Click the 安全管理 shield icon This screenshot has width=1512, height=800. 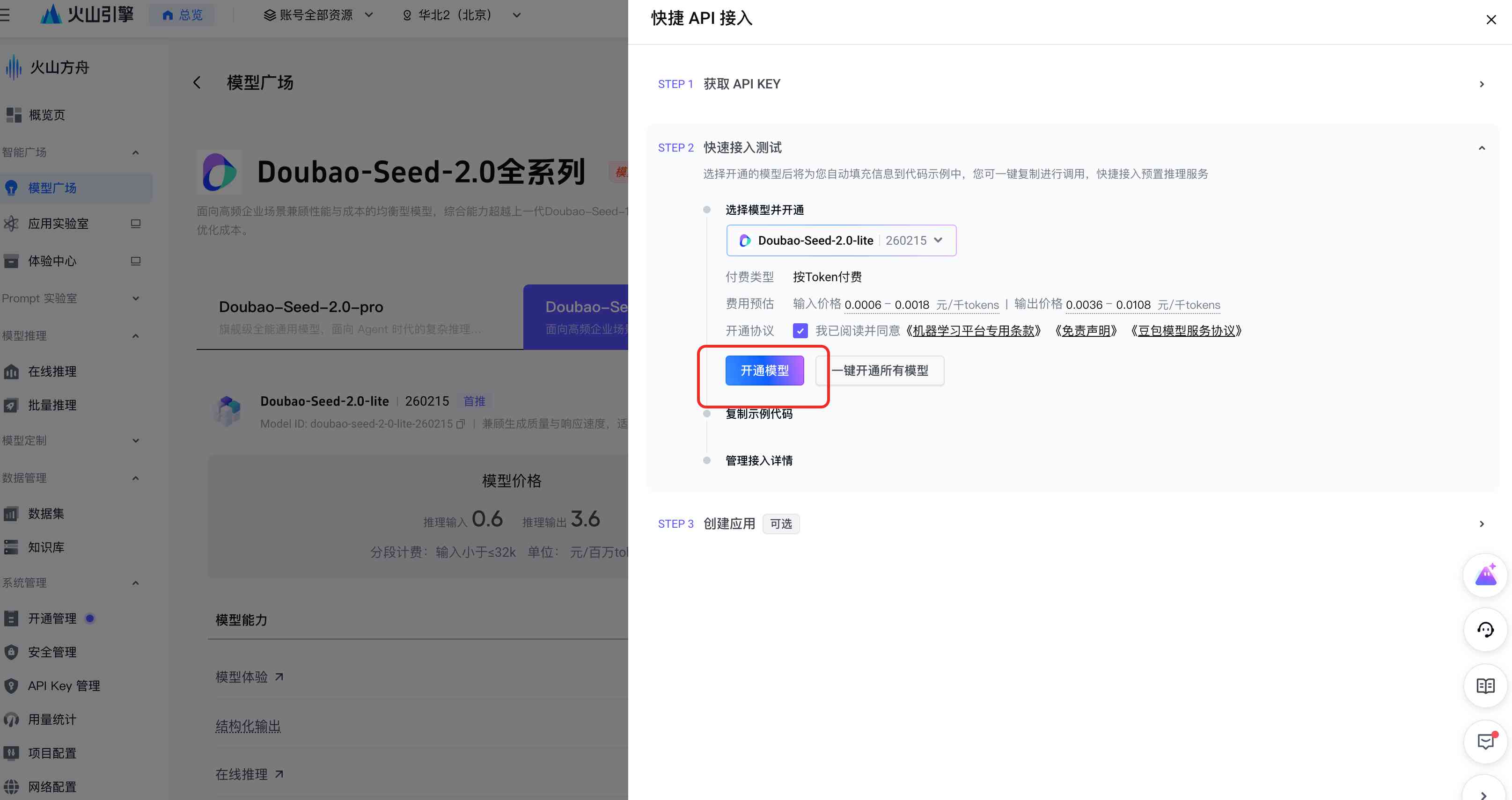pos(11,652)
